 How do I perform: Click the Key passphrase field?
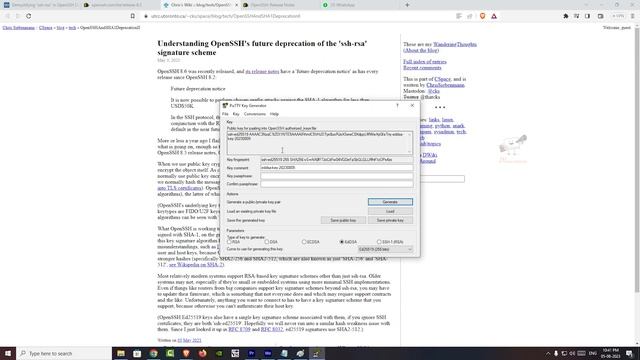[x=336, y=176]
